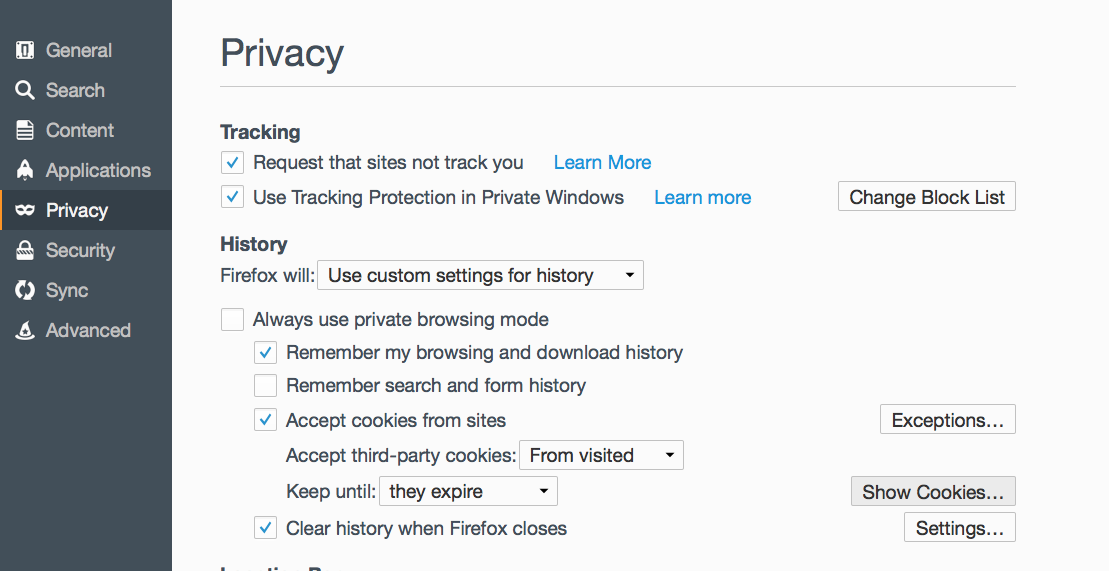Click the Privacy mask icon in sidebar
This screenshot has height=571, width=1109.
click(25, 210)
